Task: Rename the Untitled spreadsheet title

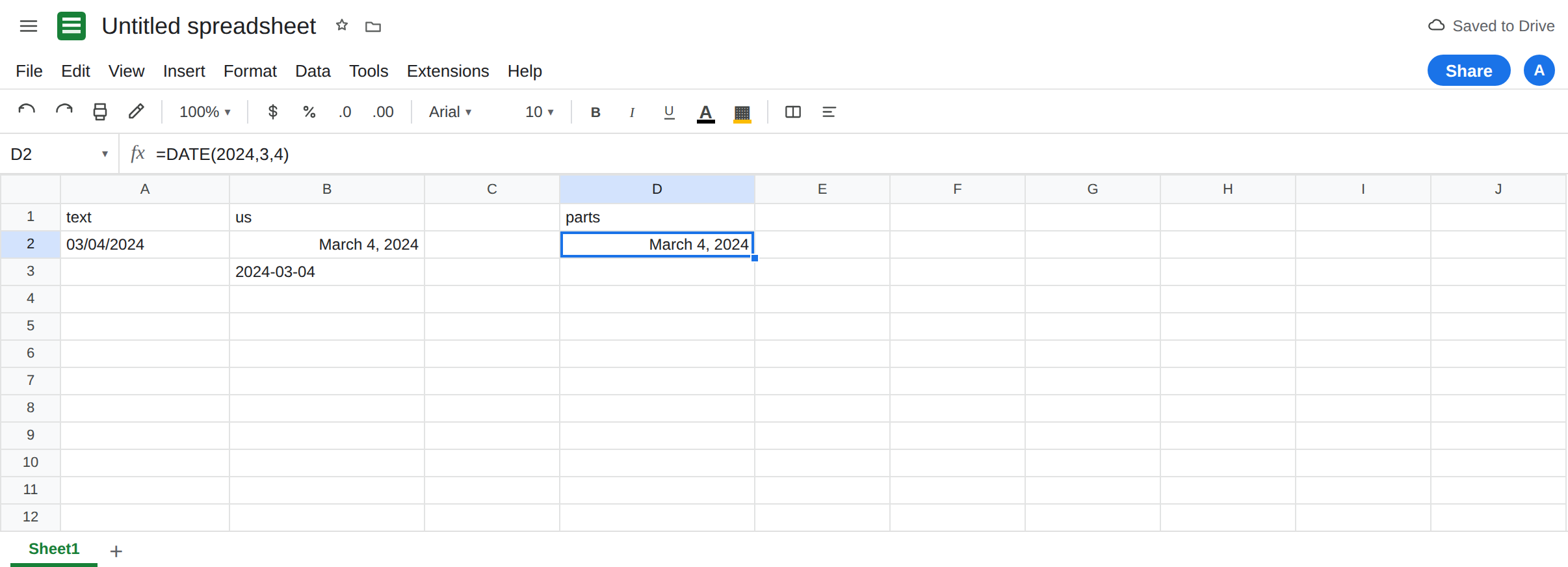Action: (209, 26)
